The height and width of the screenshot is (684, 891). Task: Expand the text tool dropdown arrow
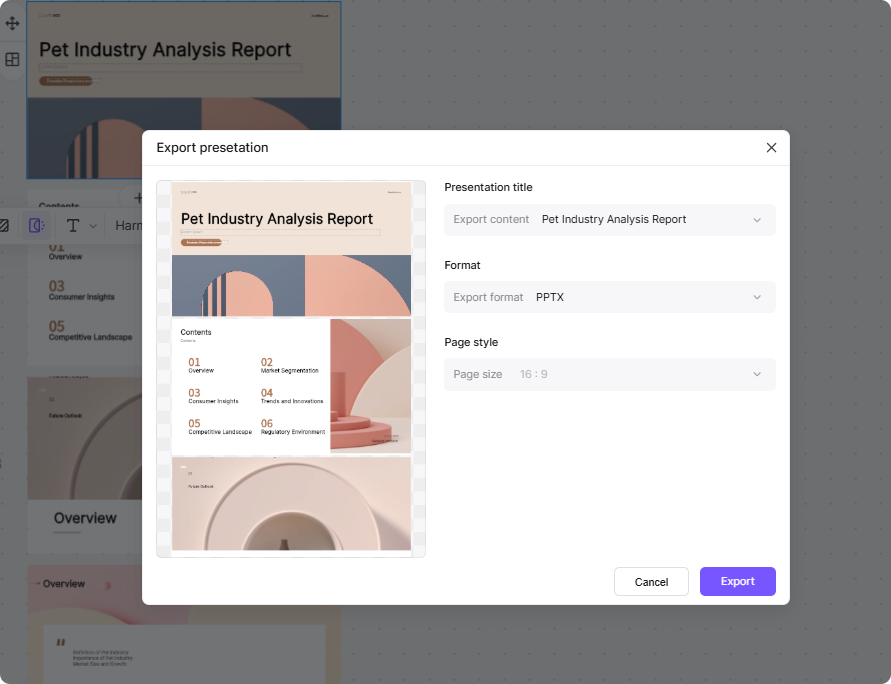coord(93,226)
